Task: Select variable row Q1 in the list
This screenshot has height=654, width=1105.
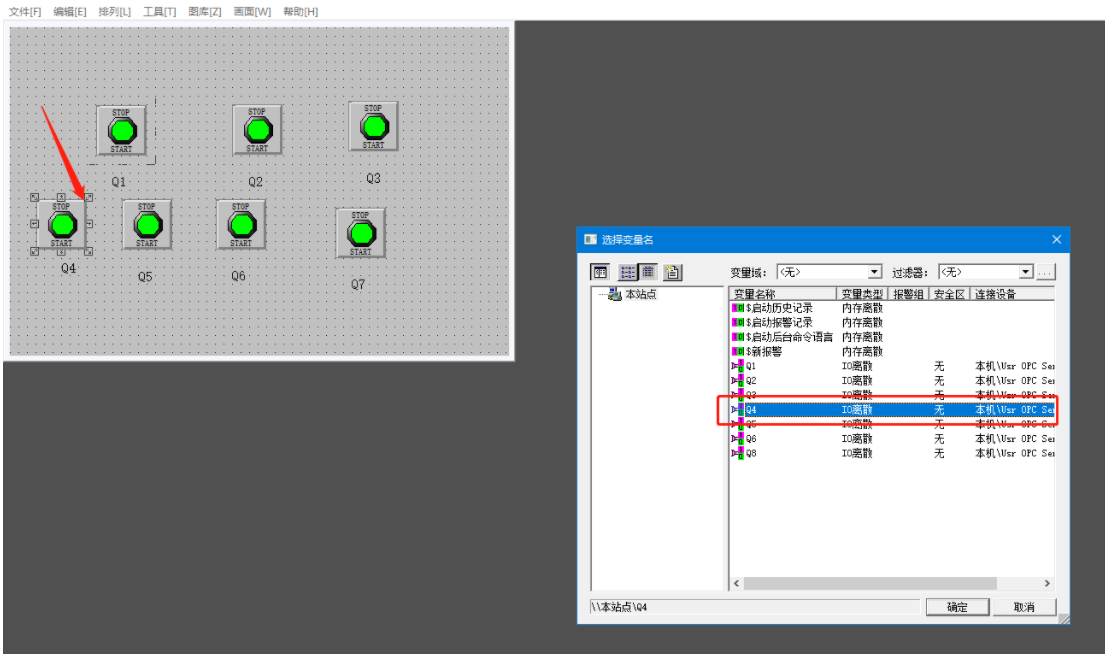Action: coord(892,366)
